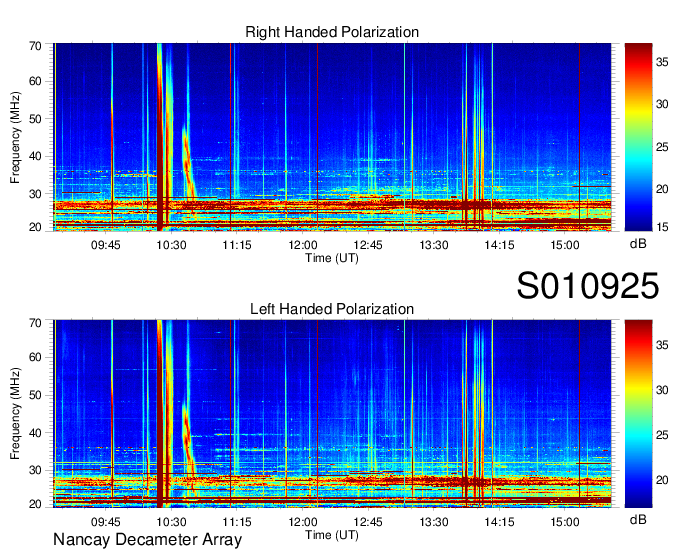Click 70 MHz tick of Left Handed plot

(x=35, y=322)
